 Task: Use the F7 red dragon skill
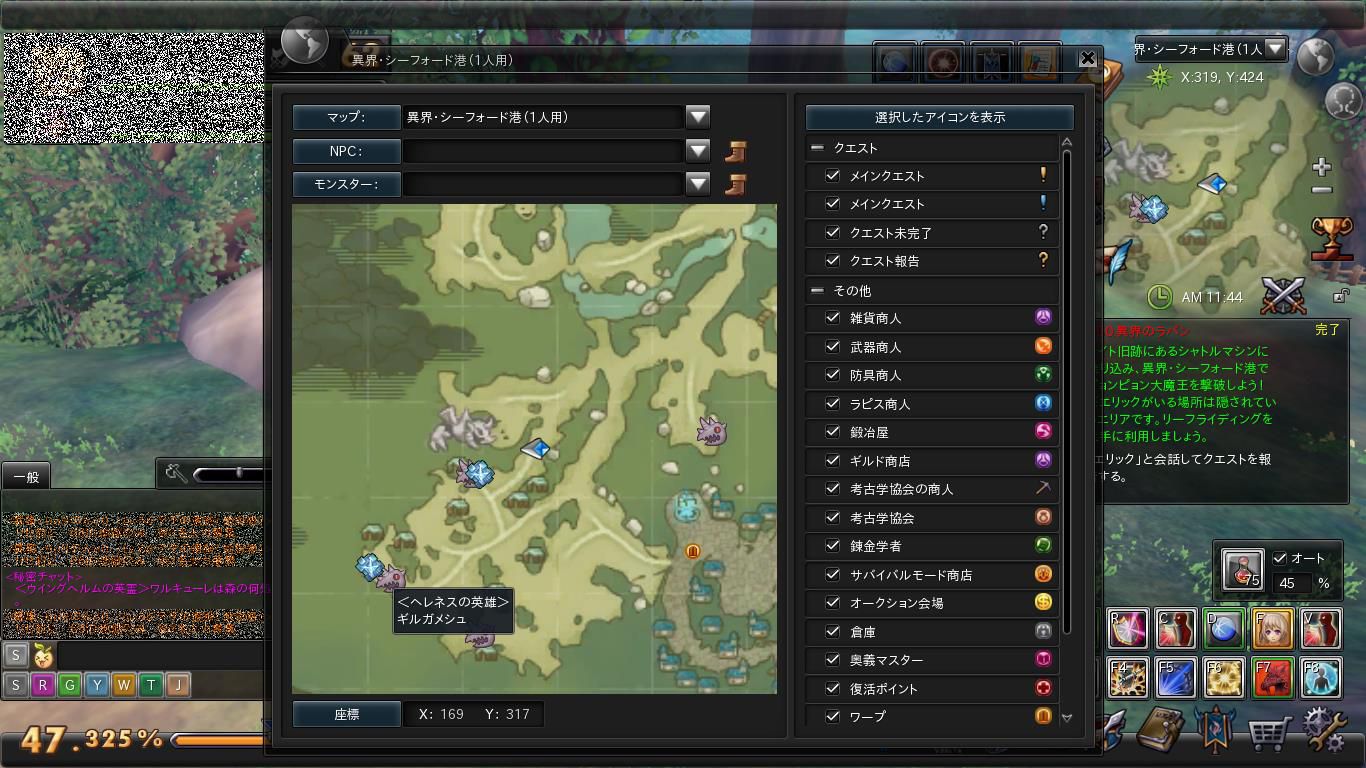tap(1273, 678)
